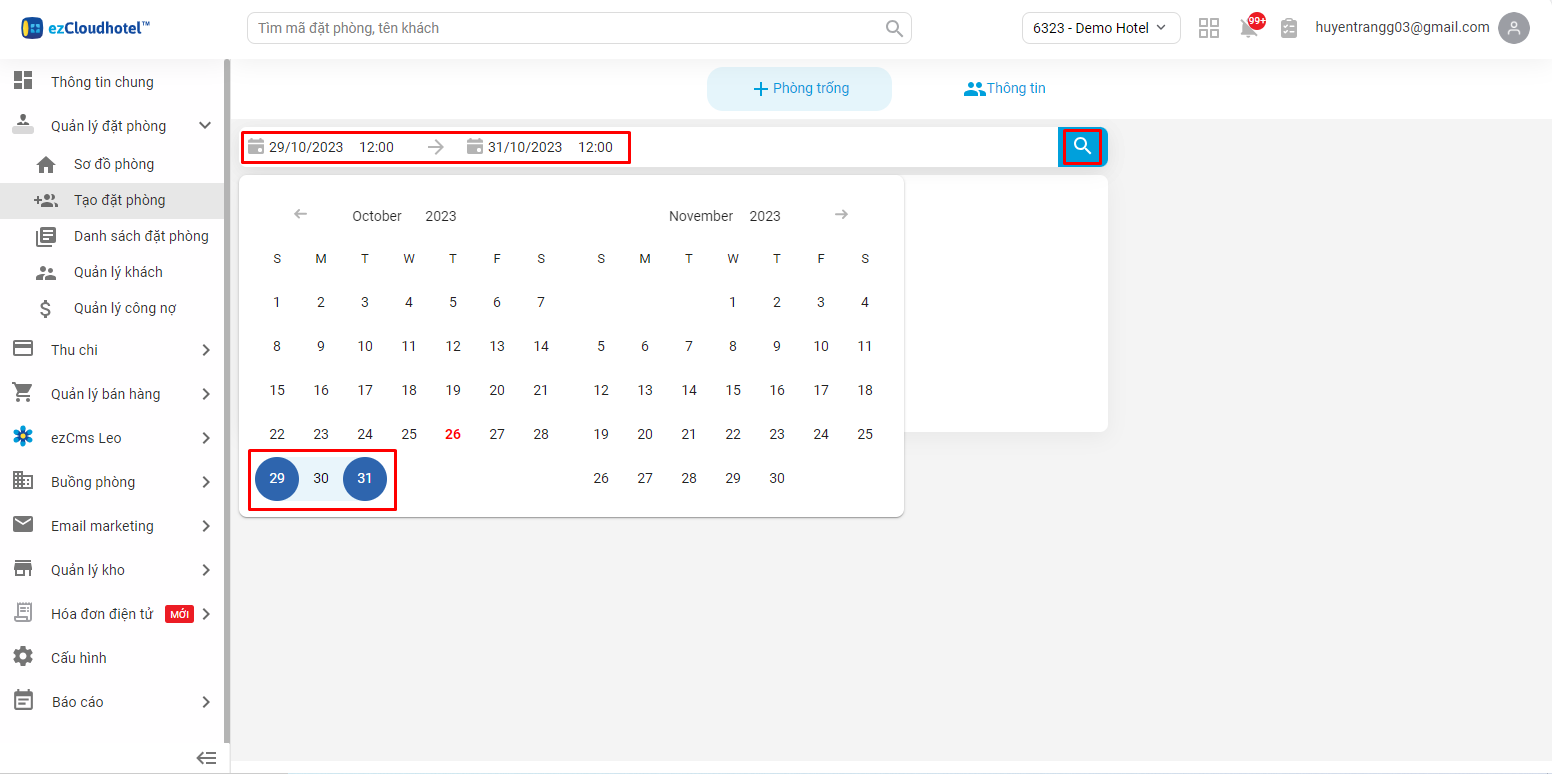Go to next month in calendar
Image resolution: width=1552 pixels, height=774 pixels.
842,215
